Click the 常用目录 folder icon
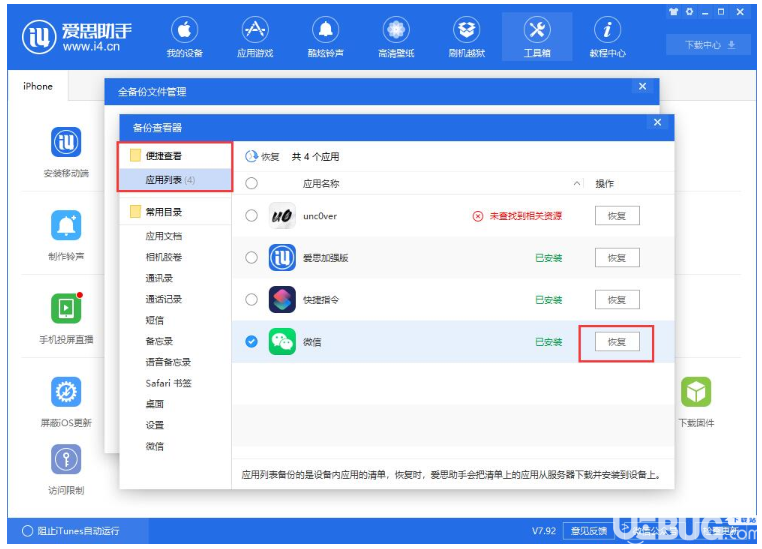The width and height of the screenshot is (762, 549). pos(136,212)
